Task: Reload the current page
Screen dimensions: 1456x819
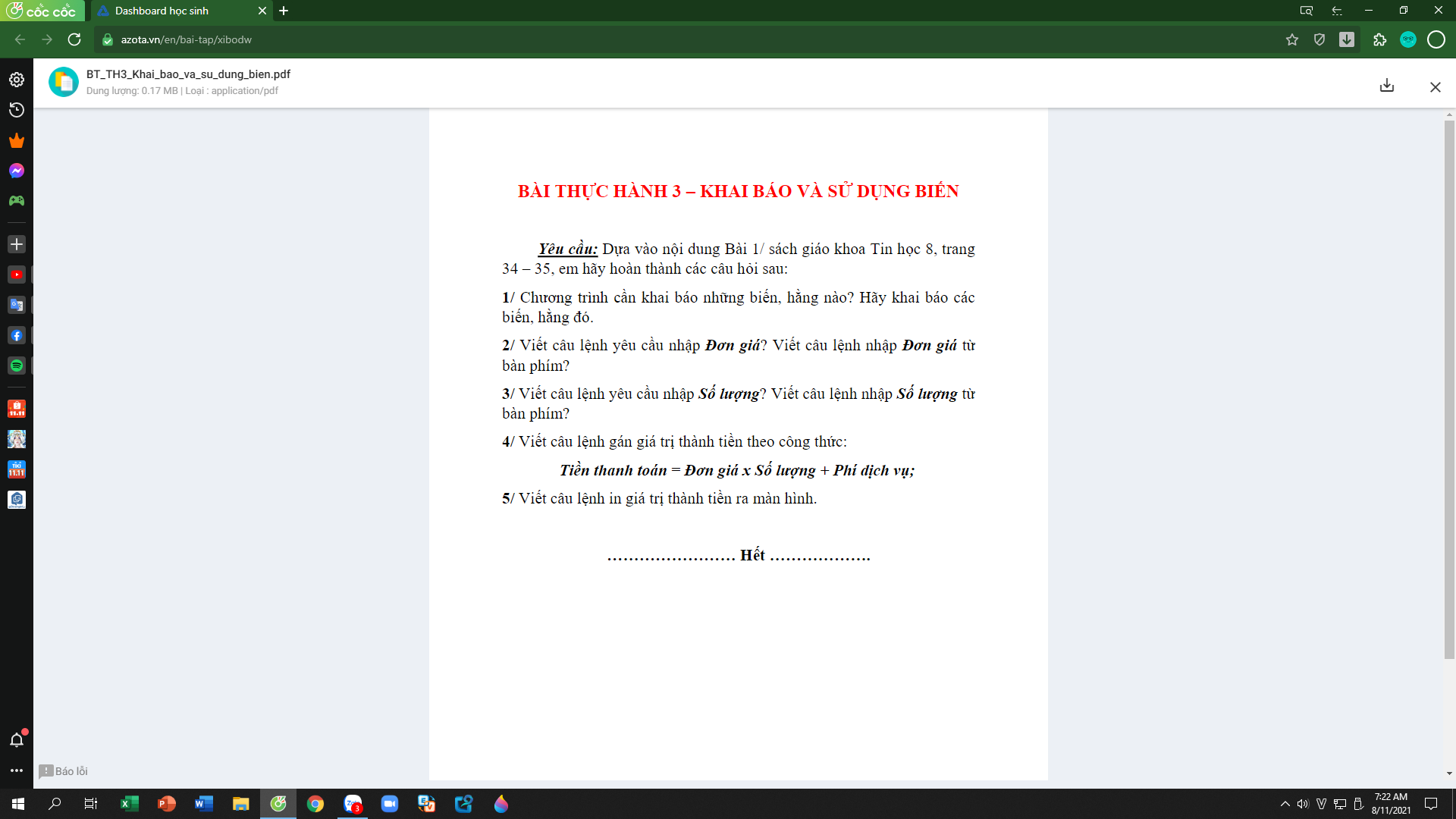Action: tap(74, 39)
